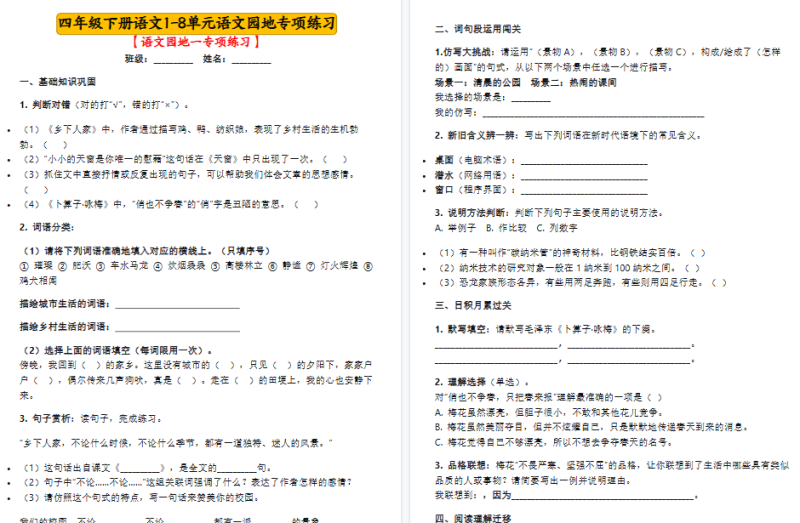Screen dimensions: 800x523
Task: Click the blank line after "班级:"
Action: coord(173,60)
